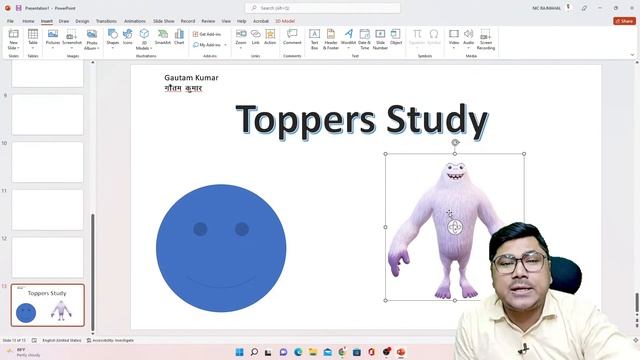Expand the Pictures dropdown arrow
Screen dimensions: 640x360
(53, 48)
